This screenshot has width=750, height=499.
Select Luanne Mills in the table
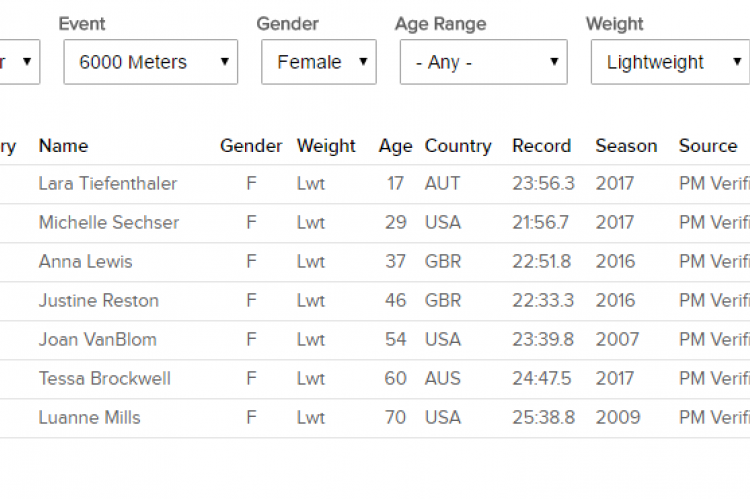89,418
